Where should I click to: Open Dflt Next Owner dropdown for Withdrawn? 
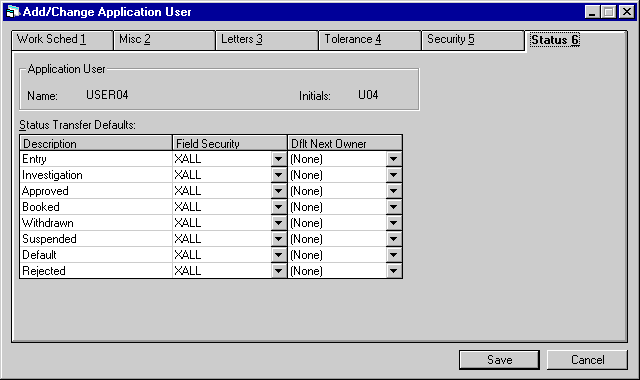click(394, 223)
